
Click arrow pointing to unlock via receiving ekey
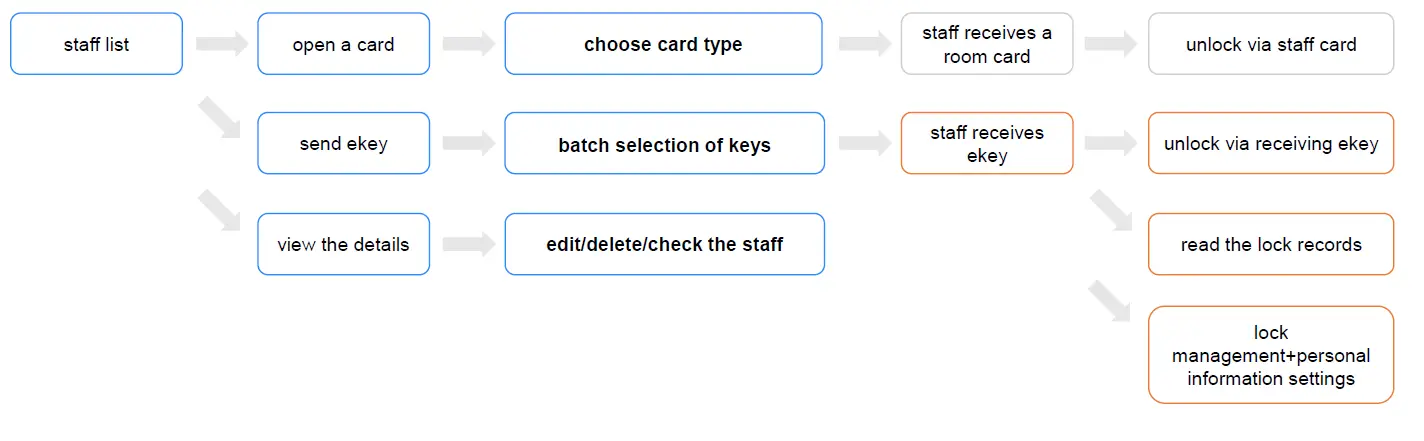(1110, 143)
